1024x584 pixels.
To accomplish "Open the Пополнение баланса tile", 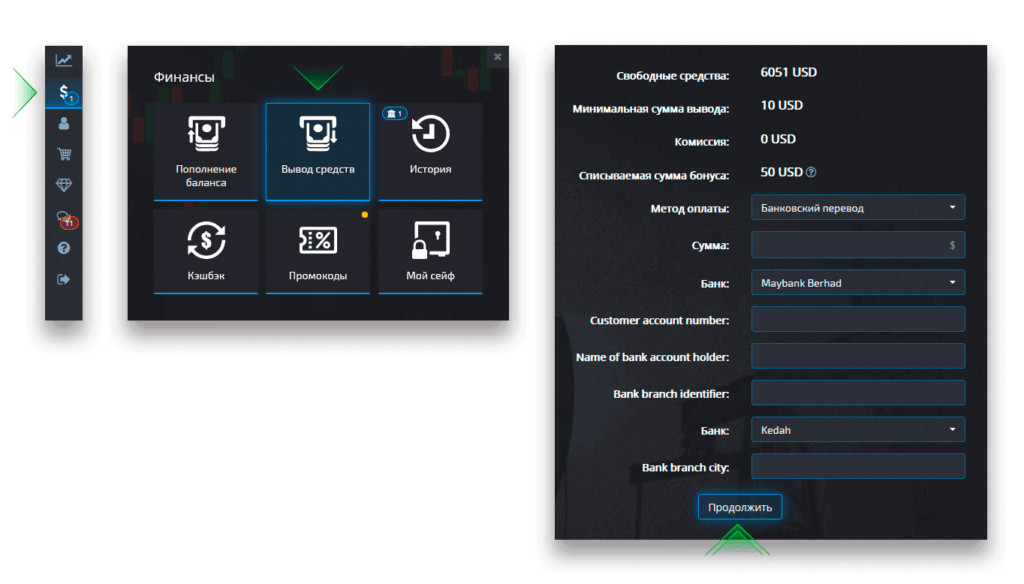I will (206, 151).
